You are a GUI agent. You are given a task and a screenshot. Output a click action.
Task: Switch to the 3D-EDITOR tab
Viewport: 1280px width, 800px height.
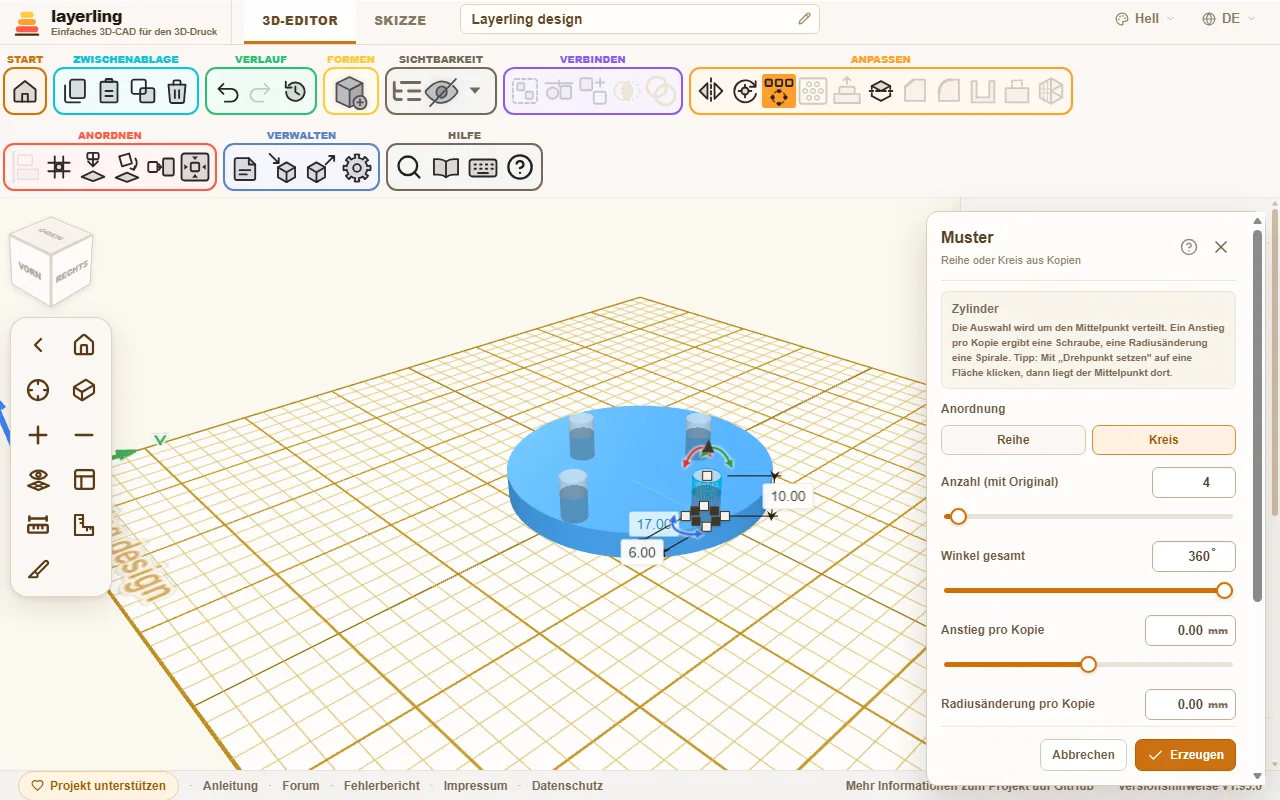[300, 20]
